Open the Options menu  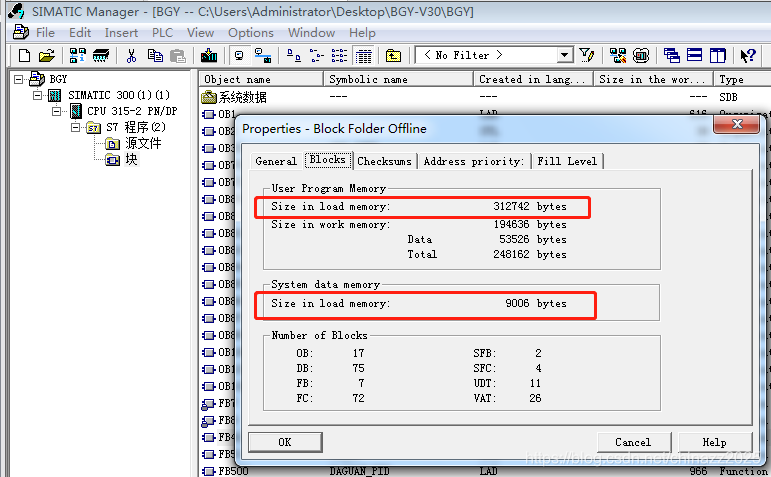251,33
